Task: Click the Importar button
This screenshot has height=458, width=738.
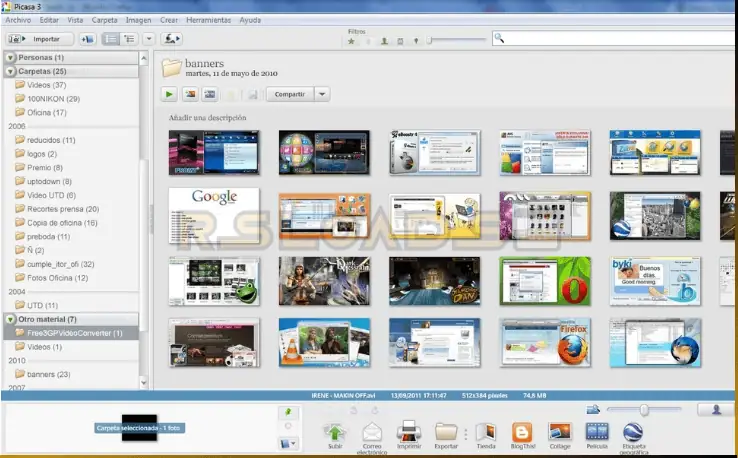Action: pyautogui.click(x=40, y=39)
